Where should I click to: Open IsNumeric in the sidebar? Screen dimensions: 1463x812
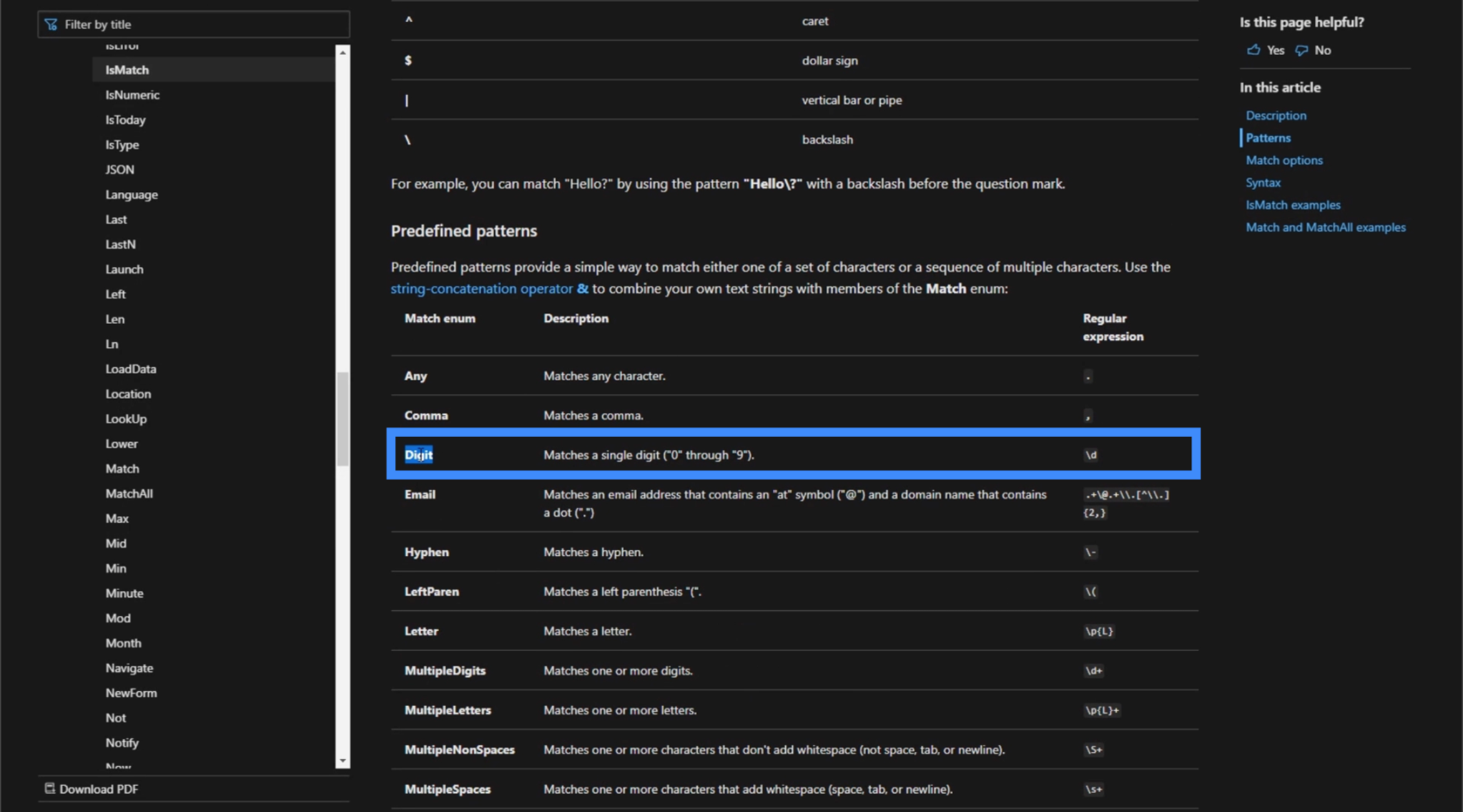coord(132,95)
